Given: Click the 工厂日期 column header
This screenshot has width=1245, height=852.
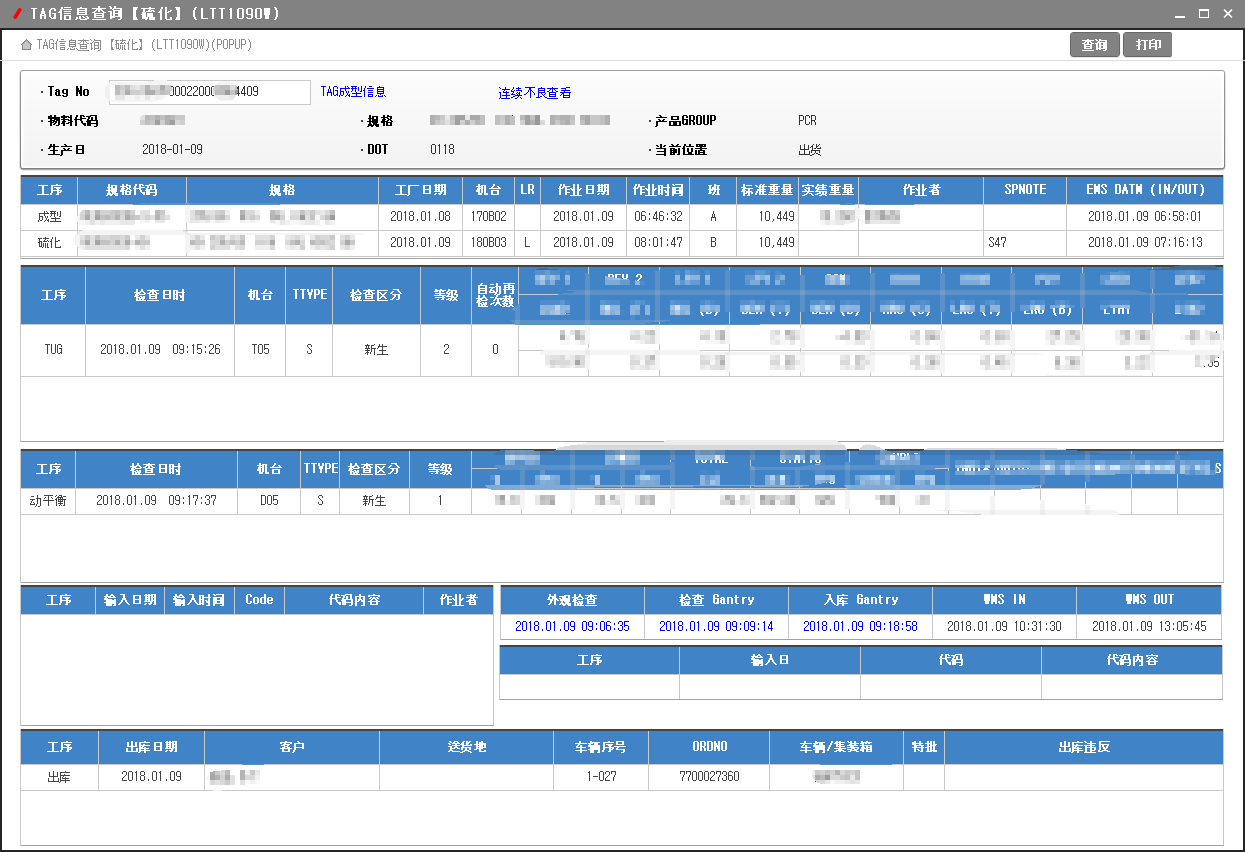Looking at the screenshot, I should [x=420, y=190].
